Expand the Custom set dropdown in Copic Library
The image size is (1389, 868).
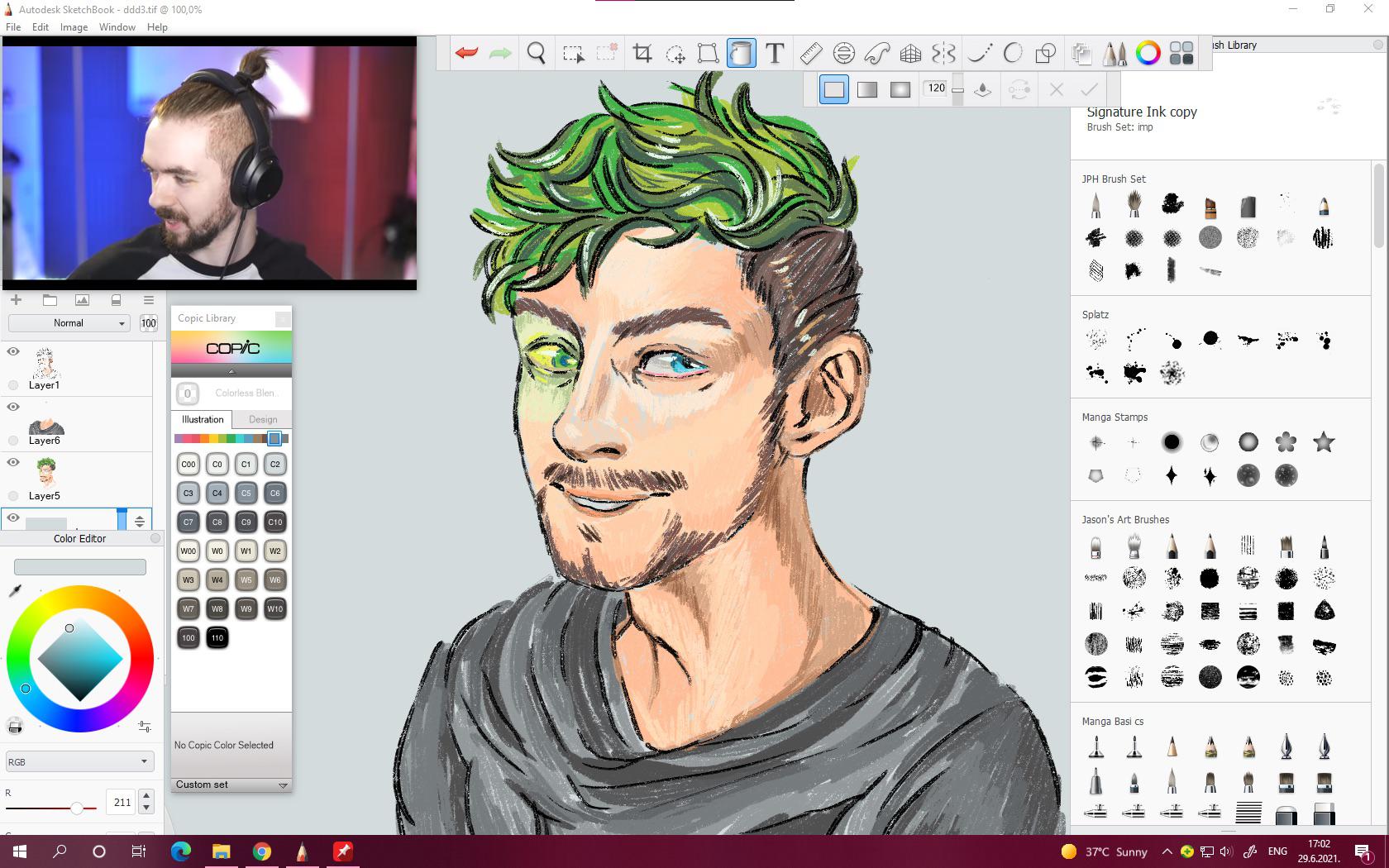(231, 785)
